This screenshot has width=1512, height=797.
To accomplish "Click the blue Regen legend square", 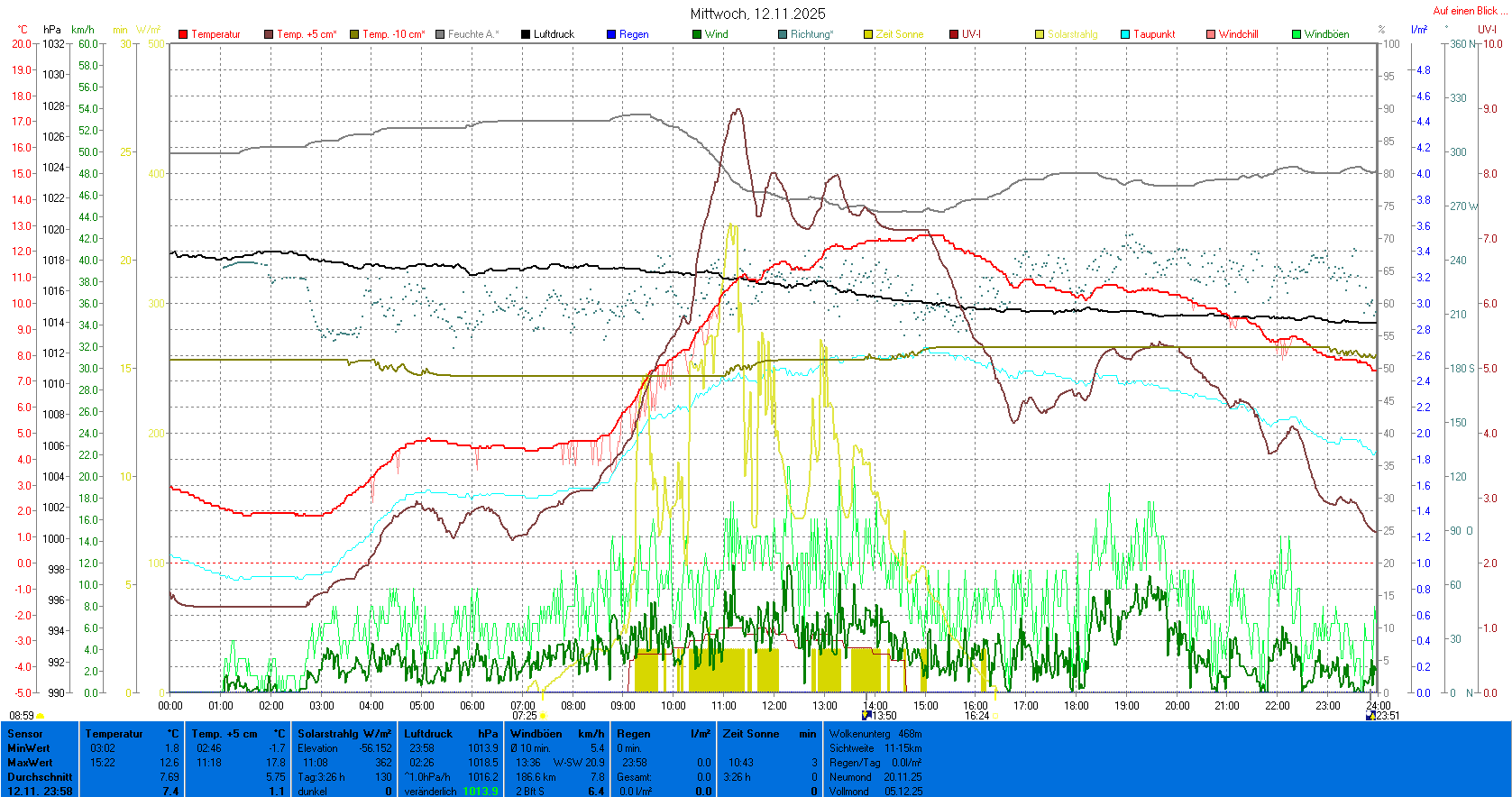I will [611, 34].
